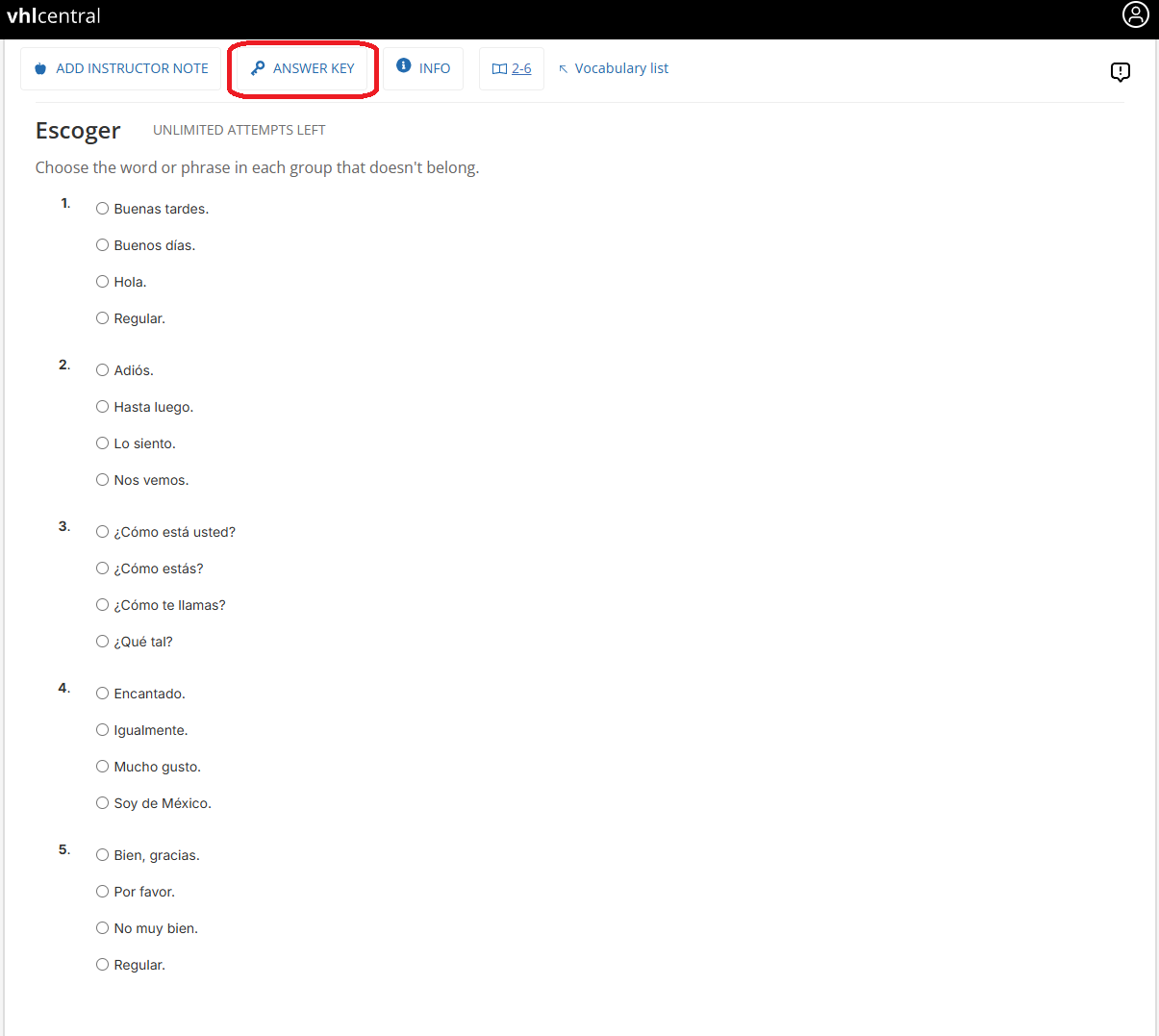This screenshot has height=1036, width=1159.
Task: Click the instruction text about choosing the word
Action: coord(257,167)
